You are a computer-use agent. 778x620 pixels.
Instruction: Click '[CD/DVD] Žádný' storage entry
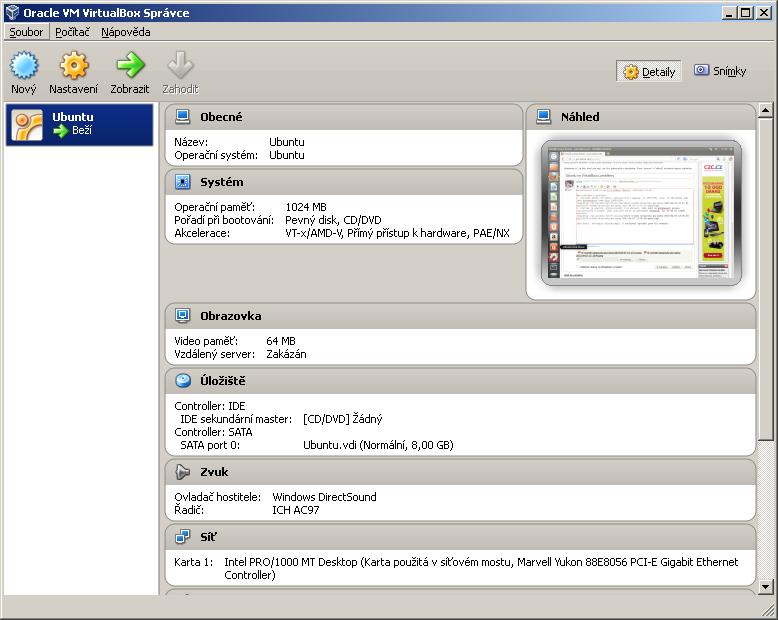click(x=342, y=419)
